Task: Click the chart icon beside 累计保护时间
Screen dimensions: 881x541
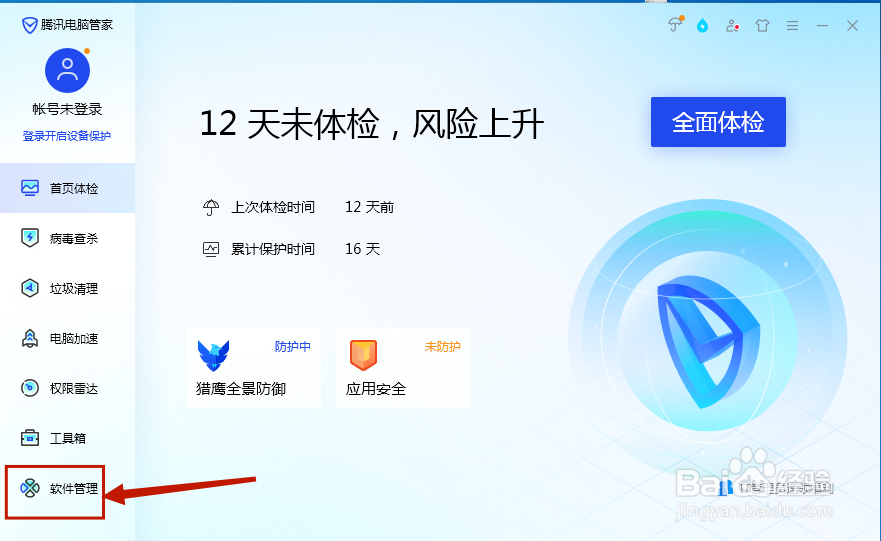Action: pos(211,249)
